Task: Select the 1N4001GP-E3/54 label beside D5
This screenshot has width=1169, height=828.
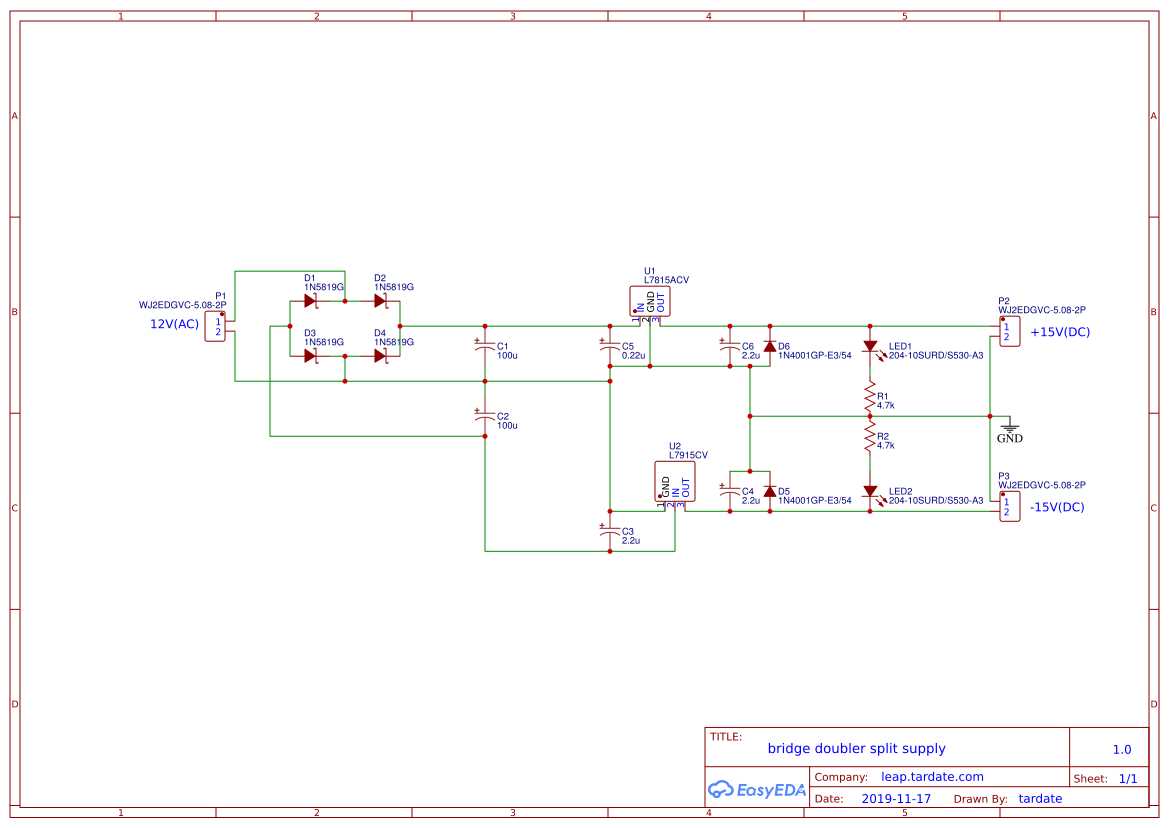Action: pyautogui.click(x=814, y=501)
